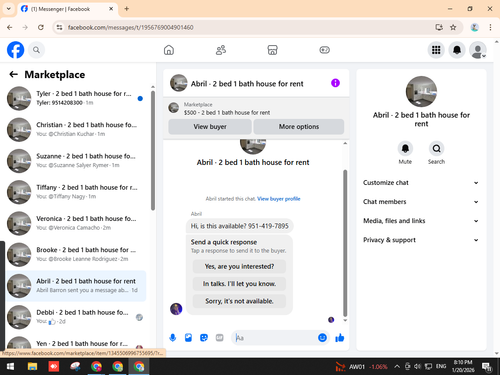Select Abril's conversation in the list
Image resolution: width=500 pixels, height=375 pixels.
click(76, 286)
